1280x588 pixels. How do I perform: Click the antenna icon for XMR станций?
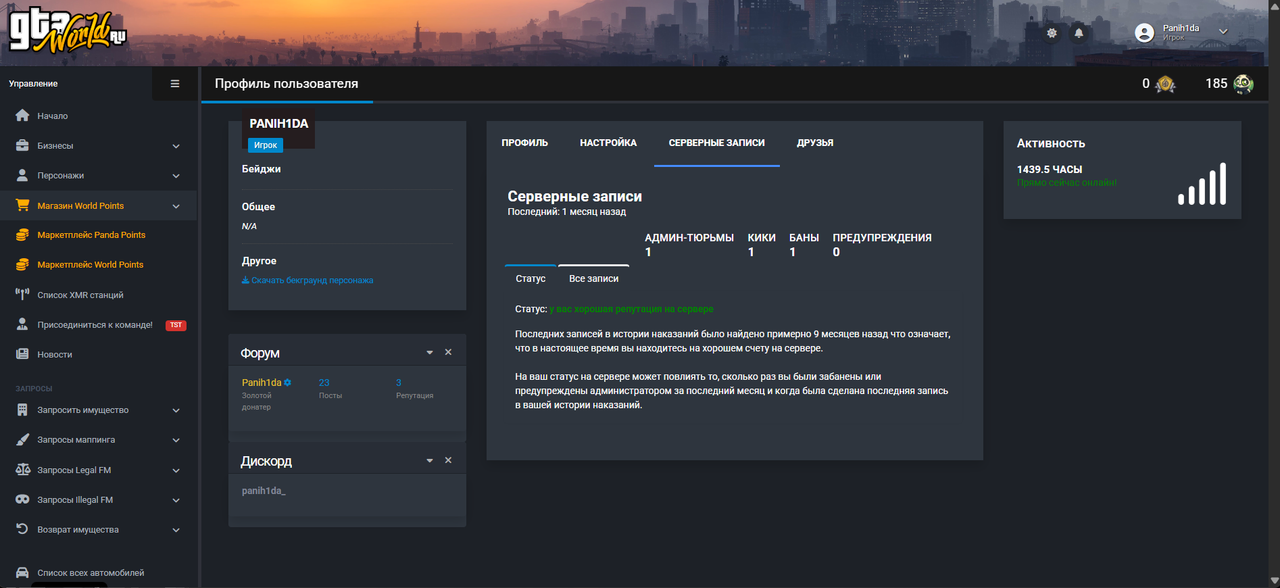23,295
